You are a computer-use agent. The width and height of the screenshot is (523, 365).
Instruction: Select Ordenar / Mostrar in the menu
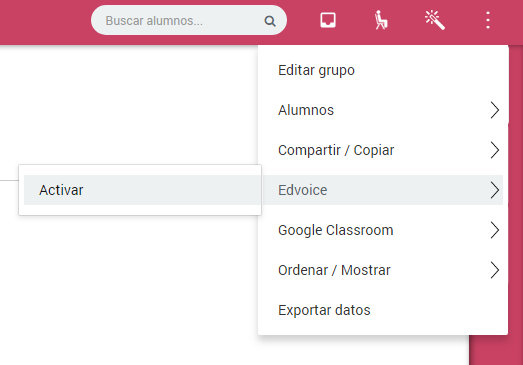point(383,270)
